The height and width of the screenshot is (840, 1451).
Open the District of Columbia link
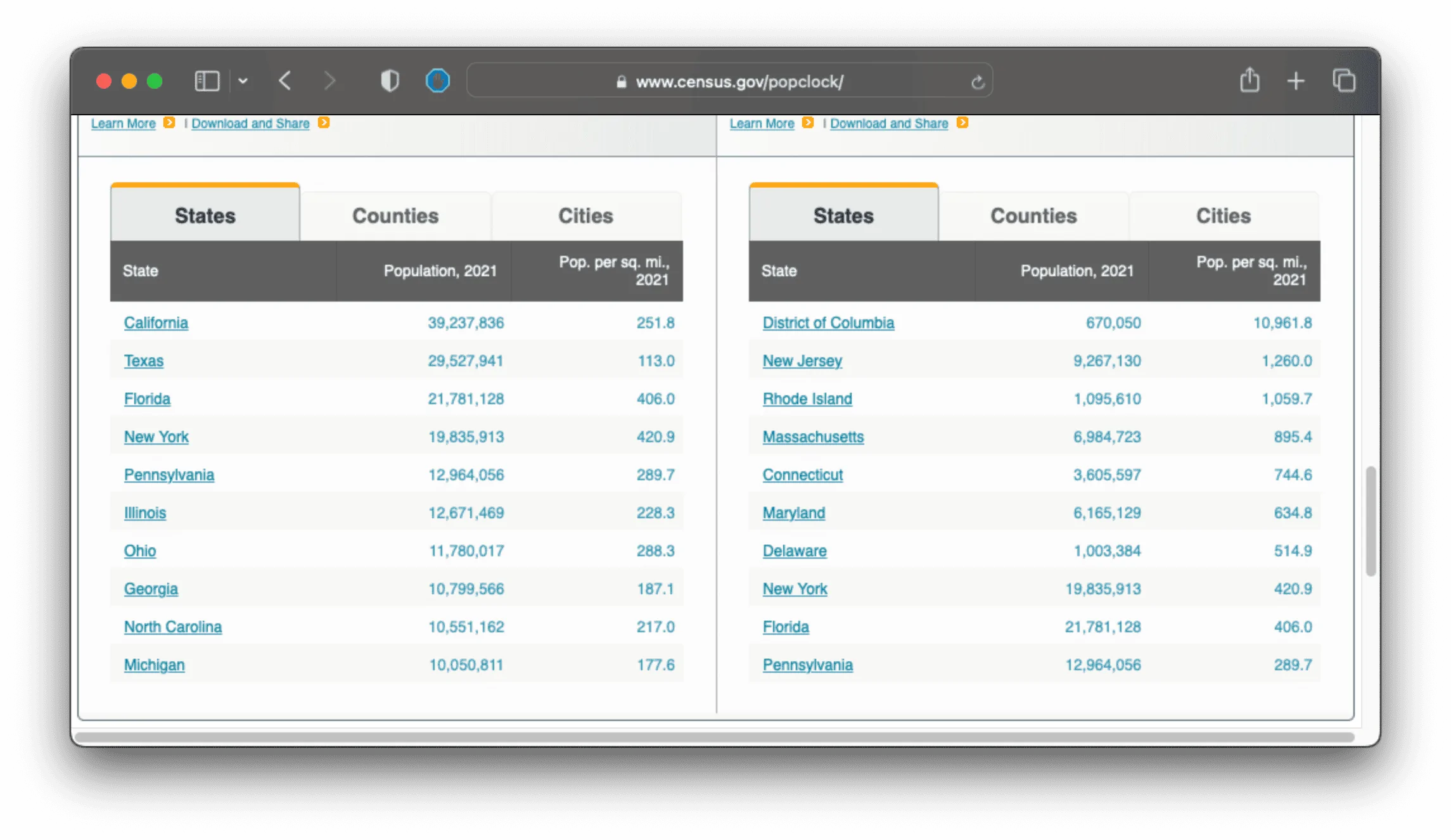pyautogui.click(x=828, y=323)
